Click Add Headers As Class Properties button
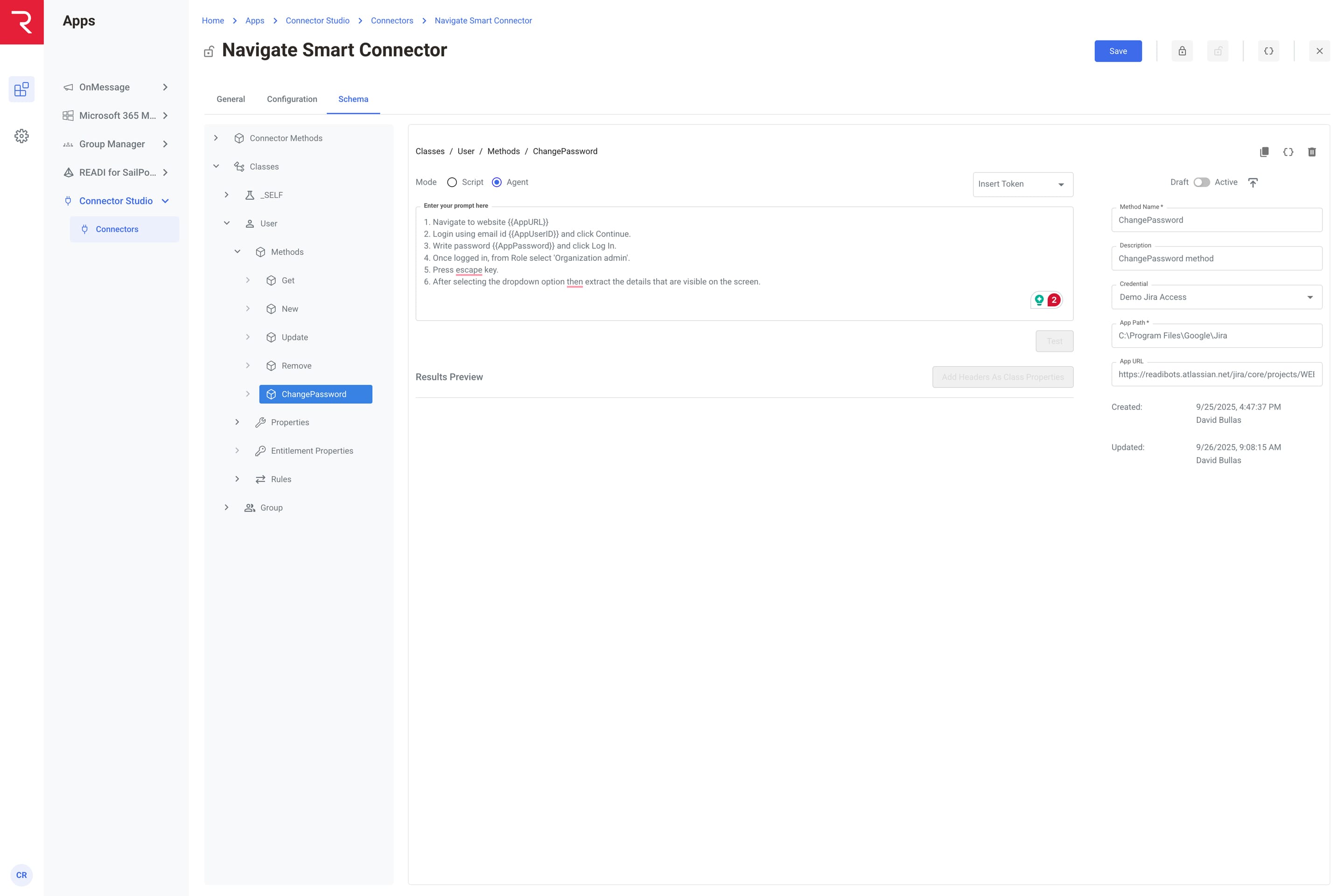Screen dimensions: 1344x896 coord(1002,377)
